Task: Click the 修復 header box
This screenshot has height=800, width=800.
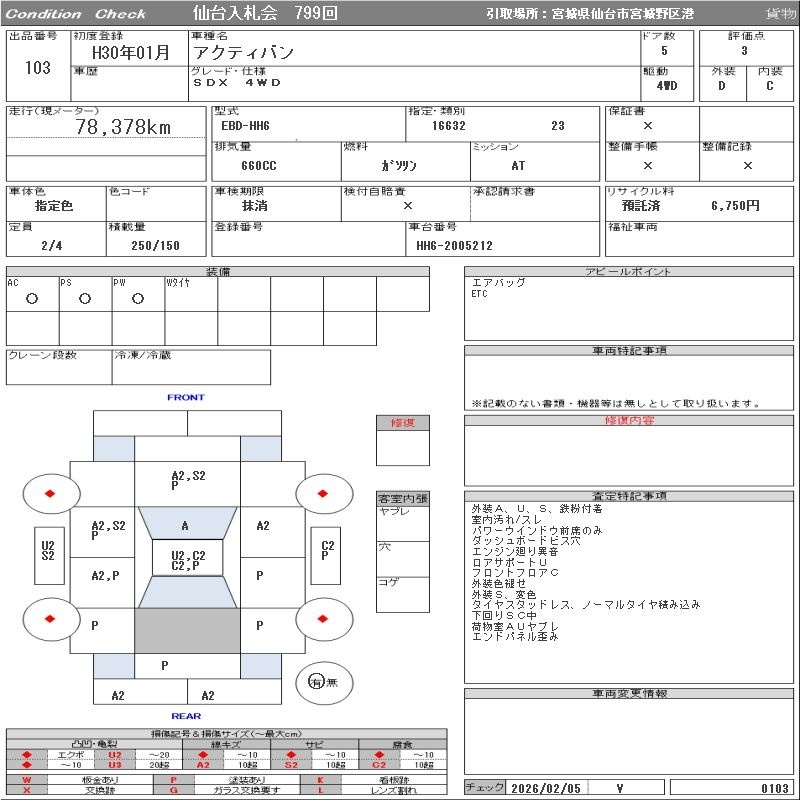Action: click(x=403, y=423)
